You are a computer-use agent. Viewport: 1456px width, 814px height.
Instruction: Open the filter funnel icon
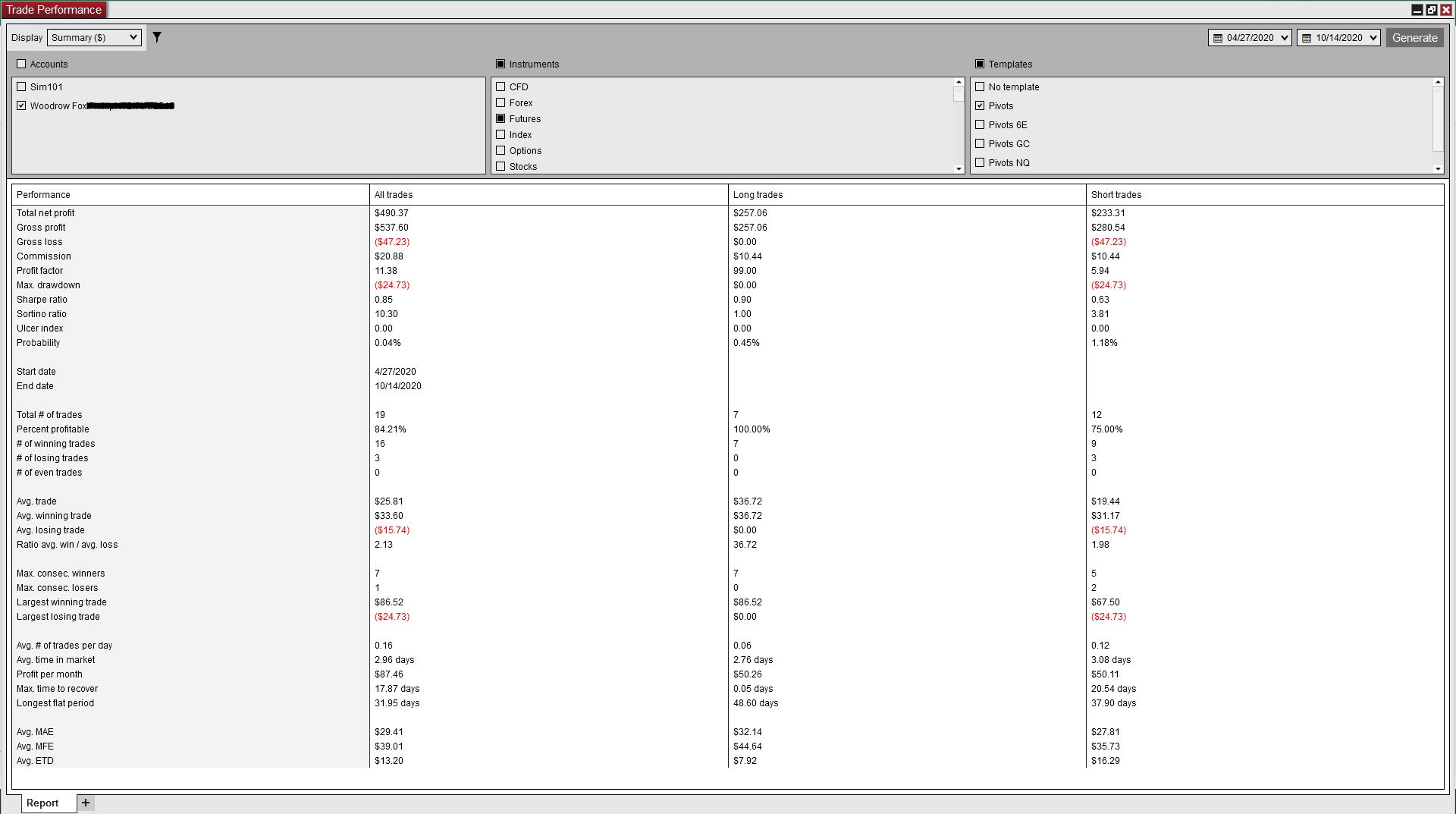[x=157, y=37]
